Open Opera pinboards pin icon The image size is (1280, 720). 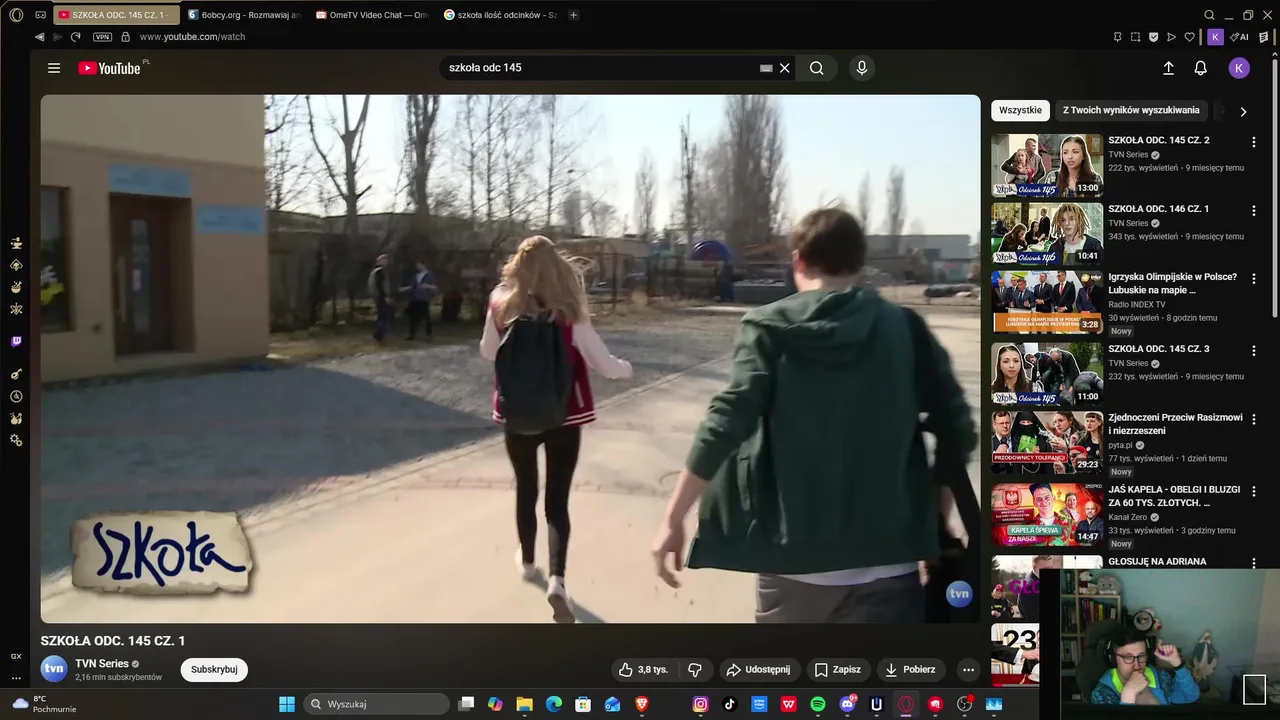pyautogui.click(x=1117, y=37)
